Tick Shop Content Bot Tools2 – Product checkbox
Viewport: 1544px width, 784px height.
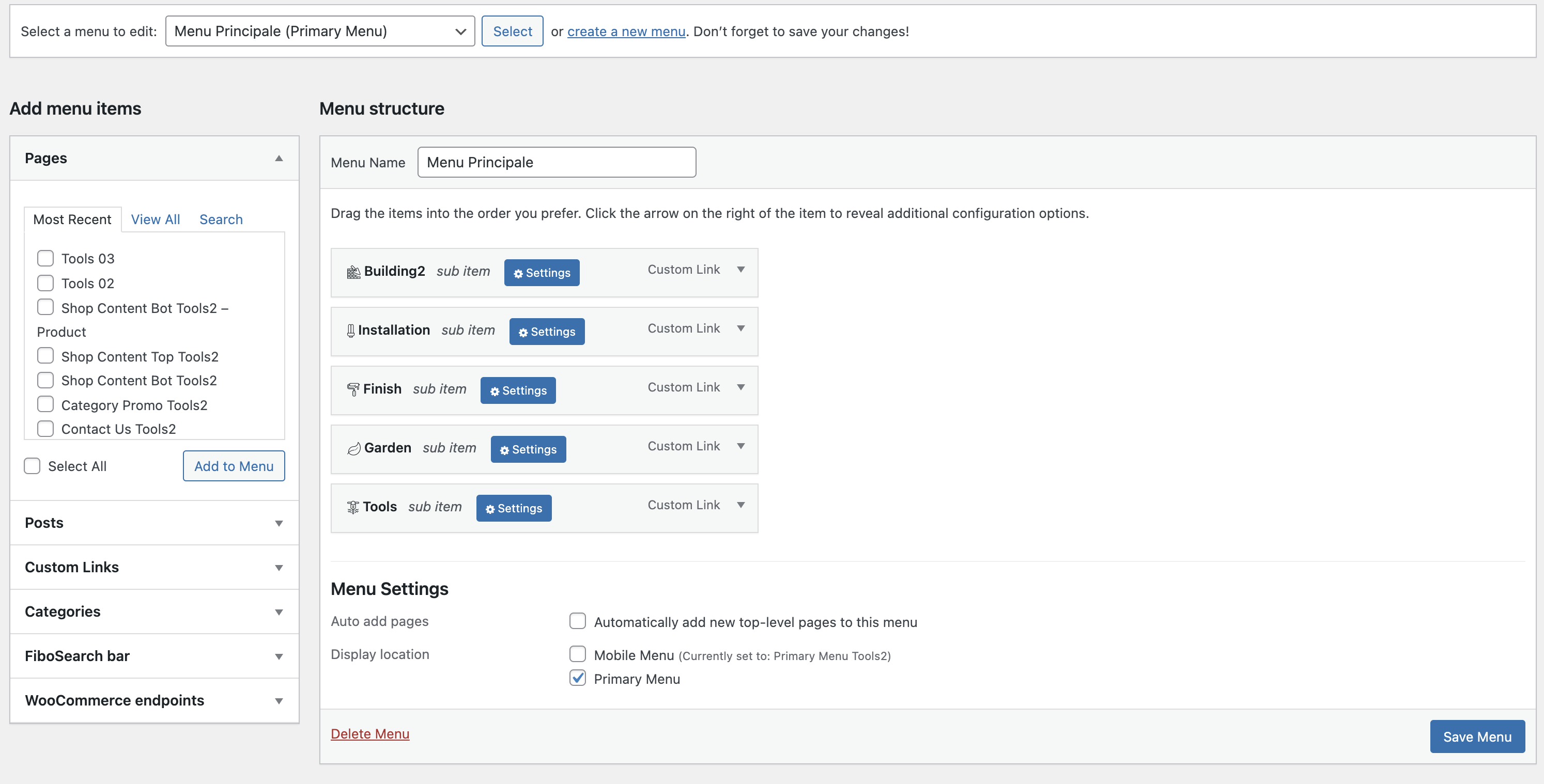coord(45,307)
